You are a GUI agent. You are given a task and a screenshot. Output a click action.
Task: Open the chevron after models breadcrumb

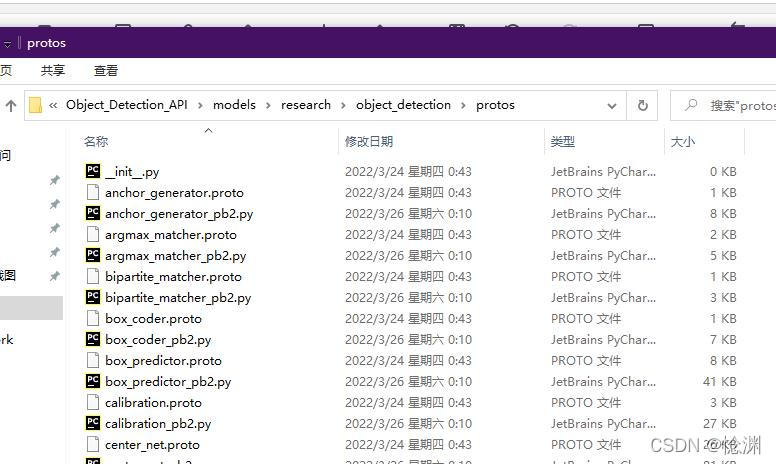tap(268, 105)
